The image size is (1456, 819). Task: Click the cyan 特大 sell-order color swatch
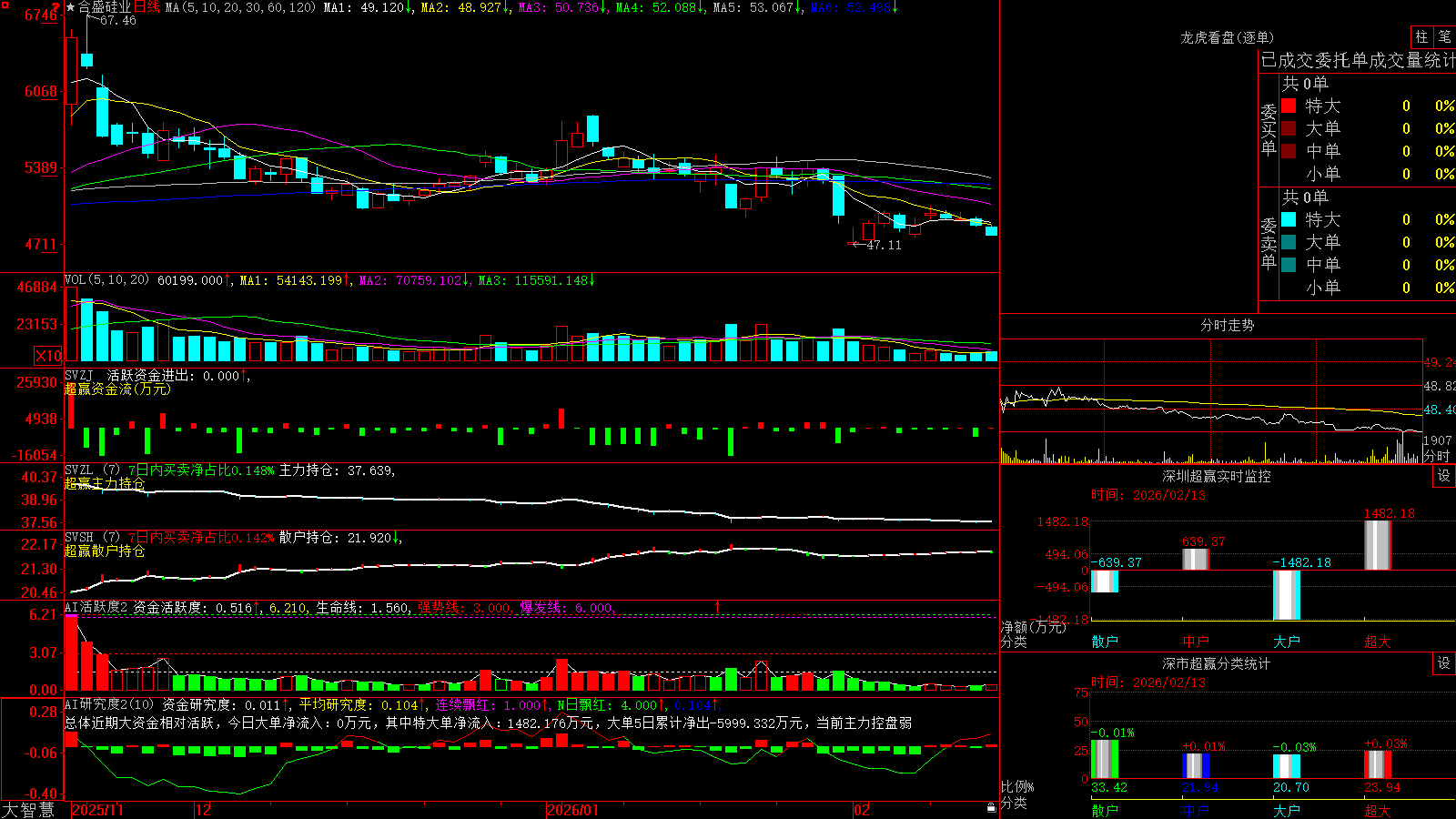1289,219
